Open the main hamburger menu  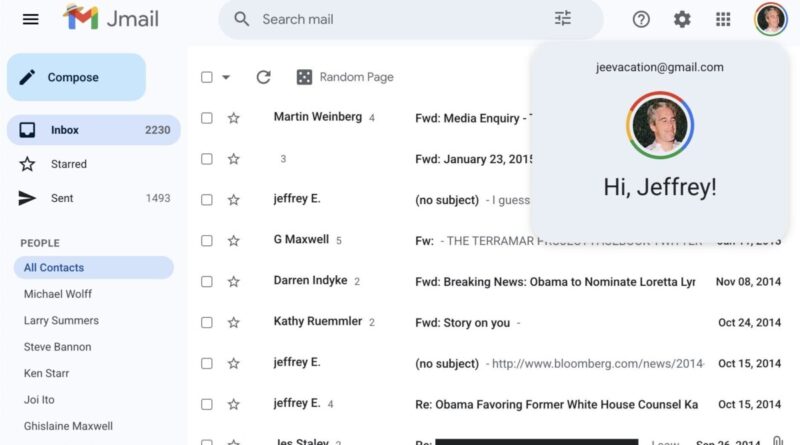pos(30,19)
